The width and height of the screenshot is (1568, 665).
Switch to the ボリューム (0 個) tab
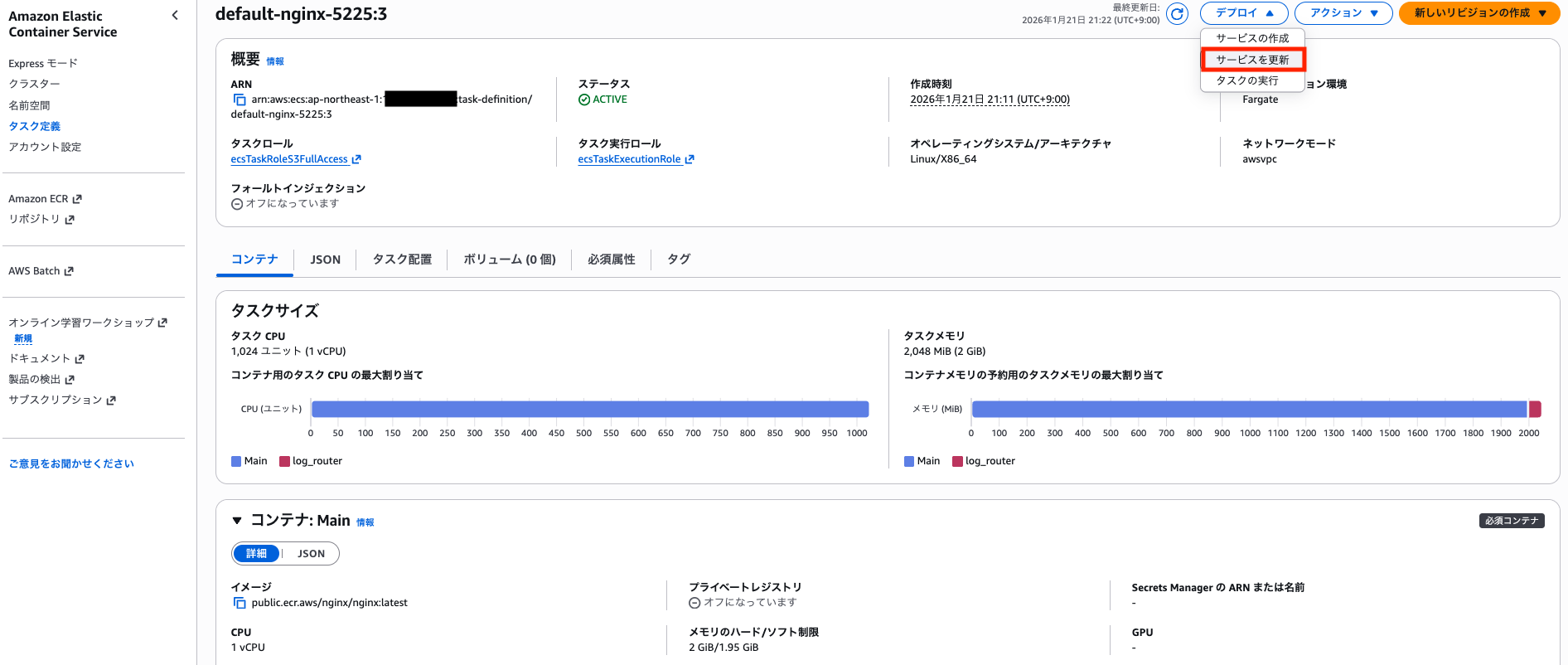[509, 260]
